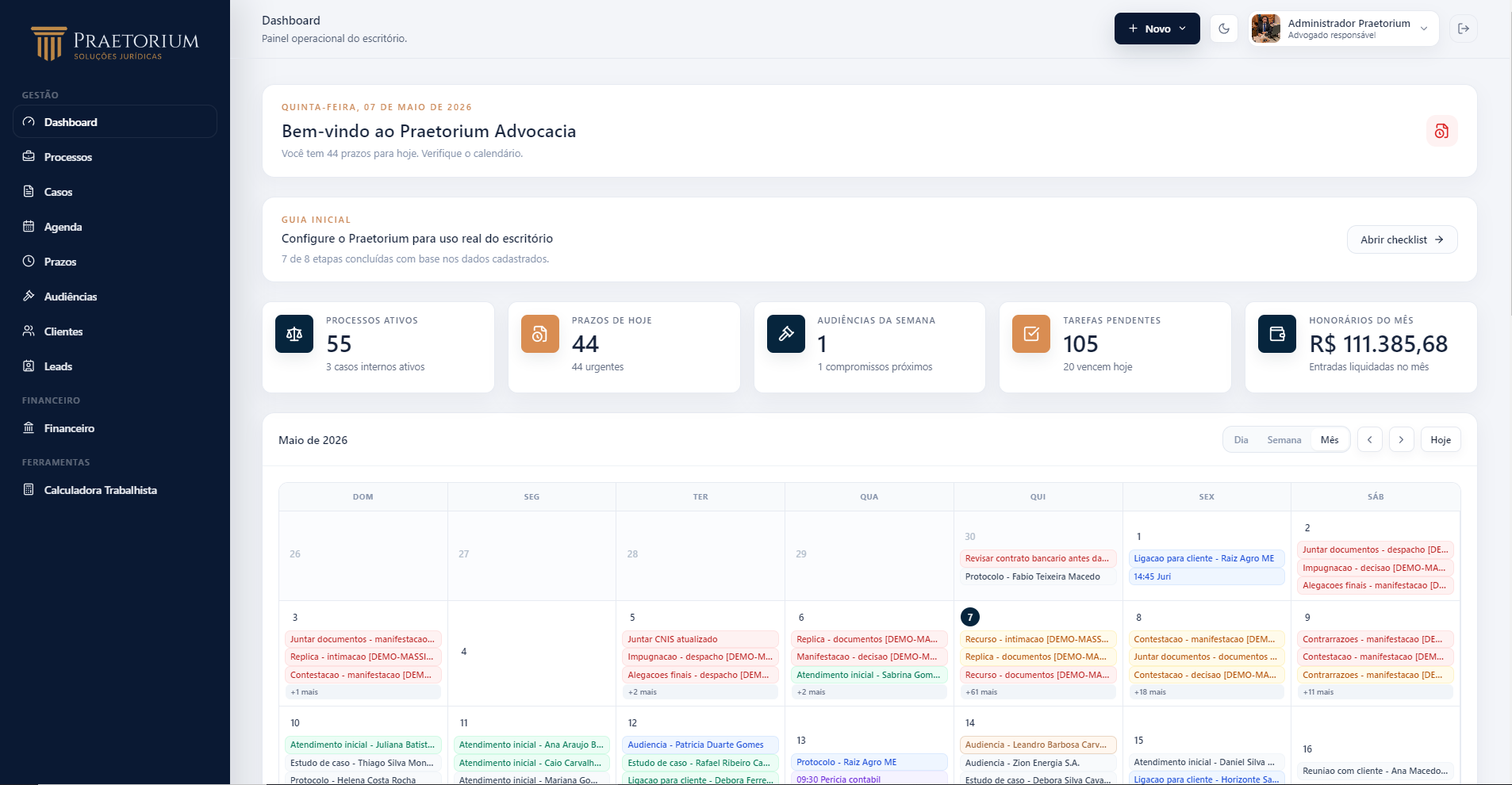Go to the next month arrow
1512x785 pixels.
pos(1402,440)
